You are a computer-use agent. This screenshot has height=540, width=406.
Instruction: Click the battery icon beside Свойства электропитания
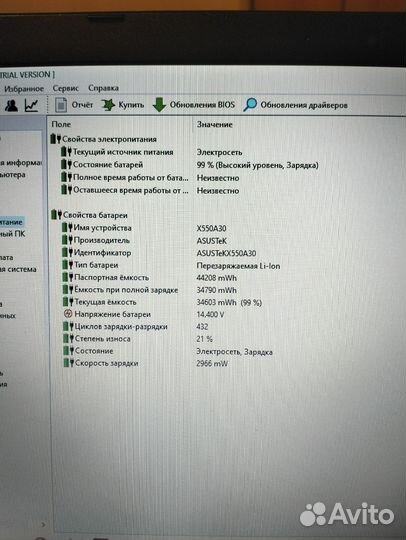point(55,139)
